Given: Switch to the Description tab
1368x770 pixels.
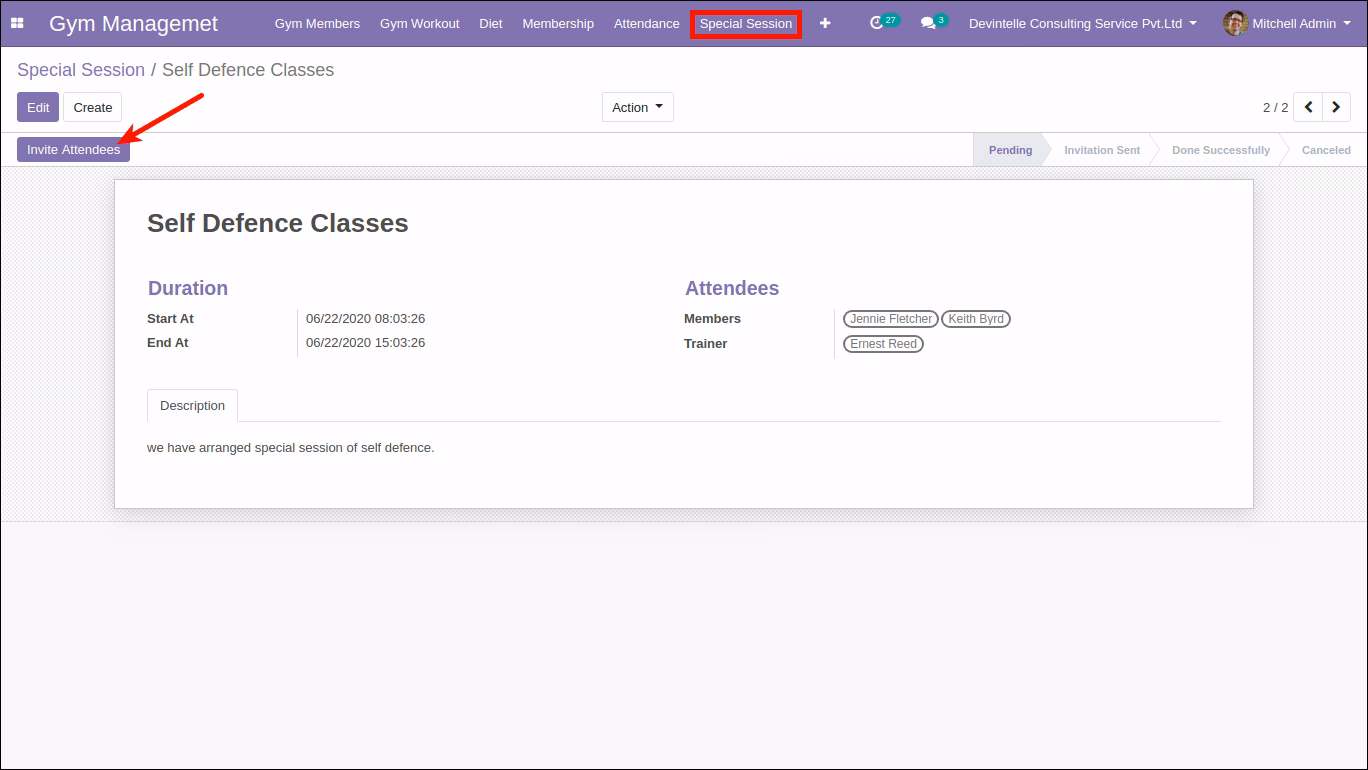Looking at the screenshot, I should tap(193, 405).
